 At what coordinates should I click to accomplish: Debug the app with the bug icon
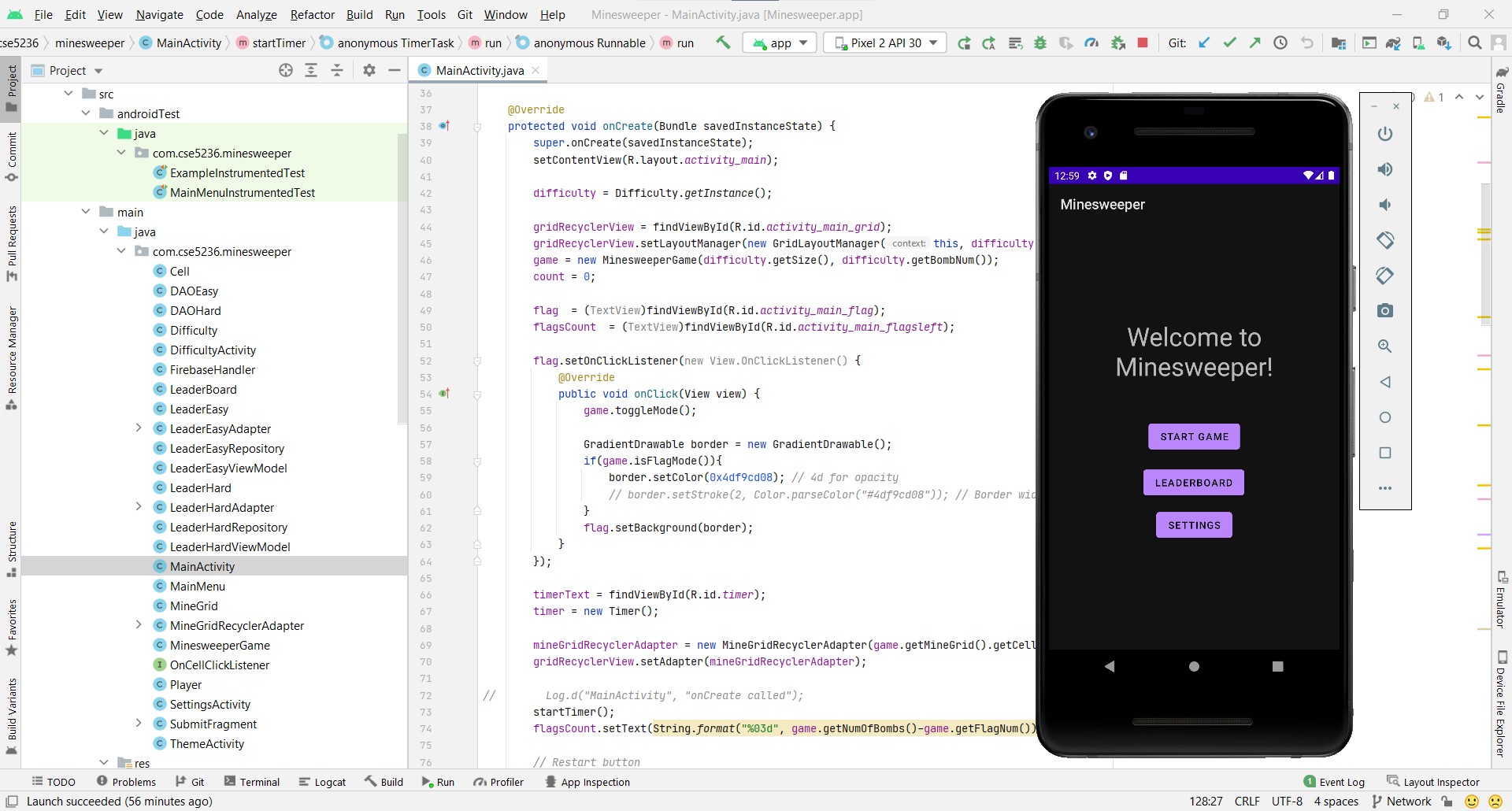pyautogui.click(x=1040, y=43)
